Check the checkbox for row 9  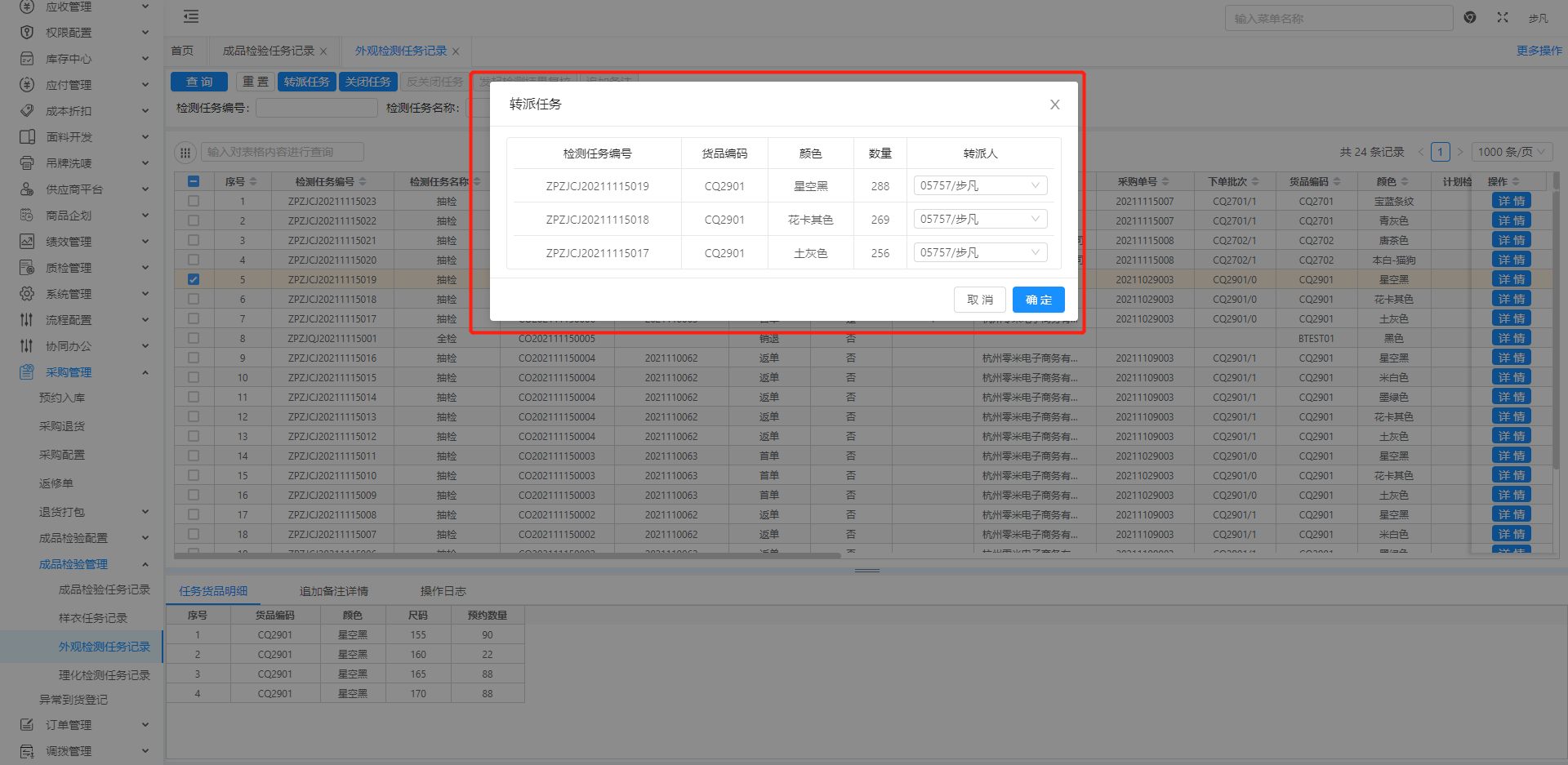point(194,358)
